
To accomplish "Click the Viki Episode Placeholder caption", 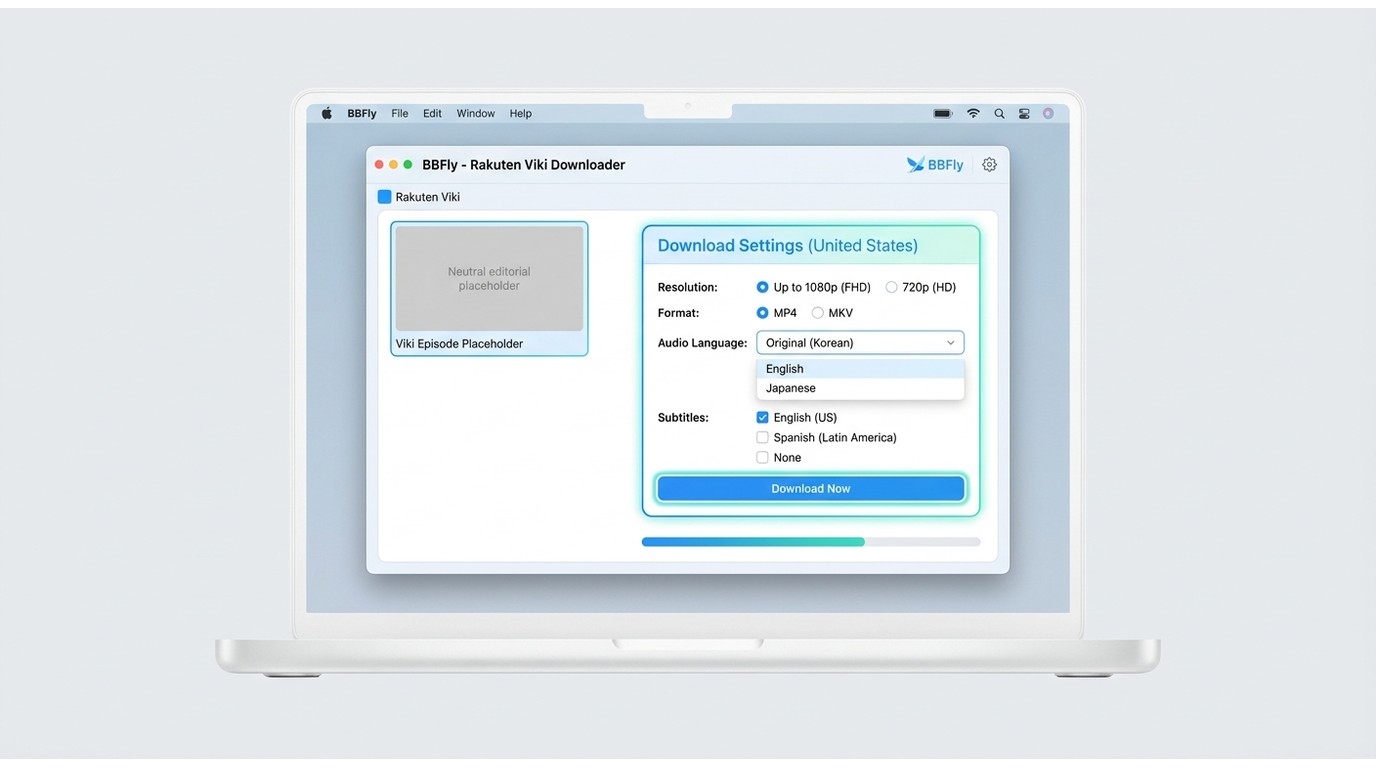I will click(x=460, y=344).
